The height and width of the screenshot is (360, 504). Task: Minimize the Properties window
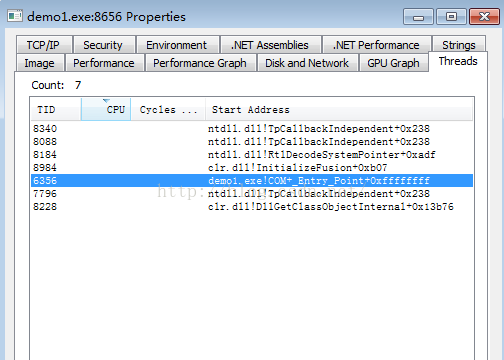[x=418, y=17]
